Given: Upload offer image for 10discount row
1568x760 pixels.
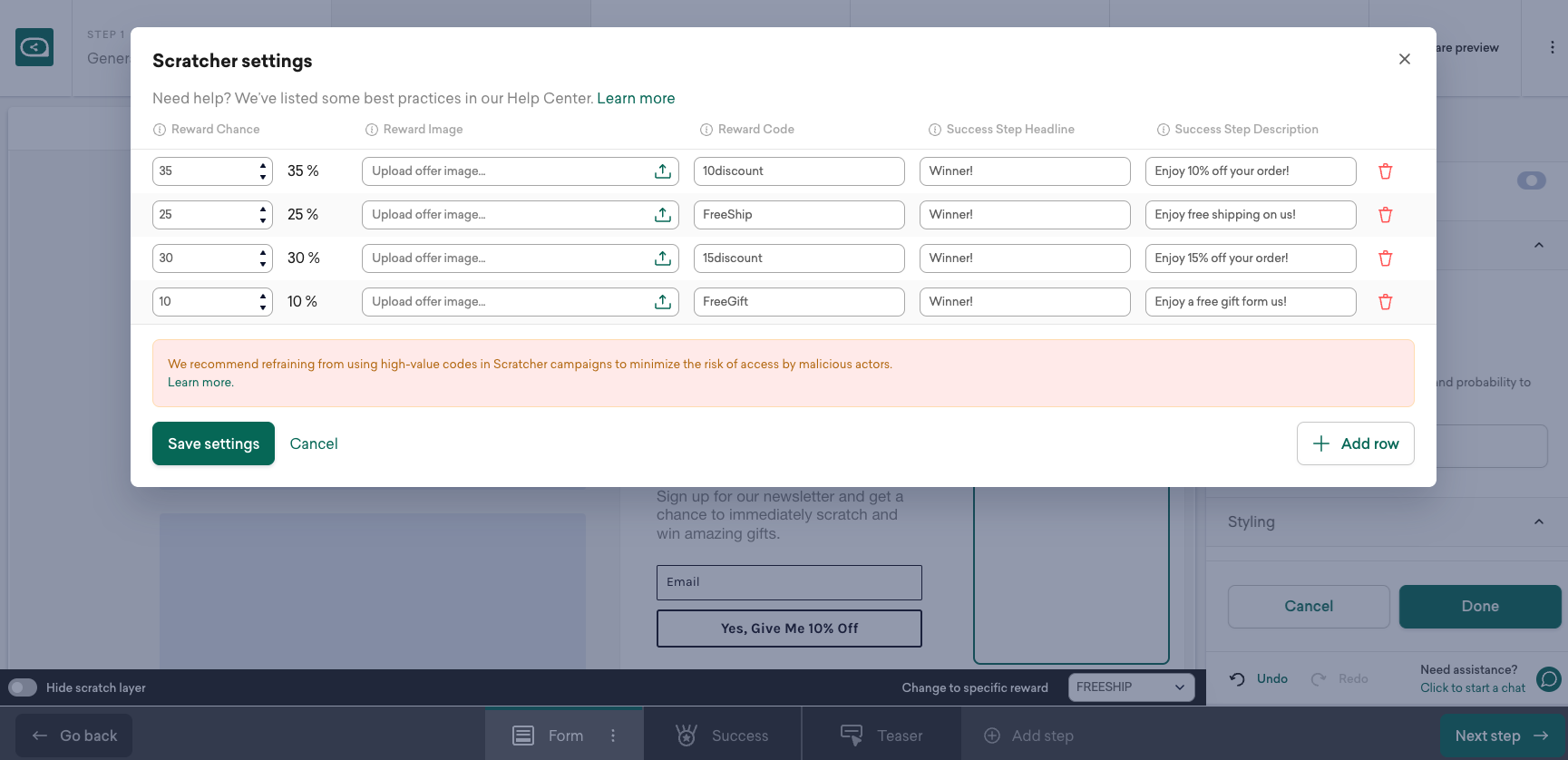Looking at the screenshot, I should coord(663,171).
